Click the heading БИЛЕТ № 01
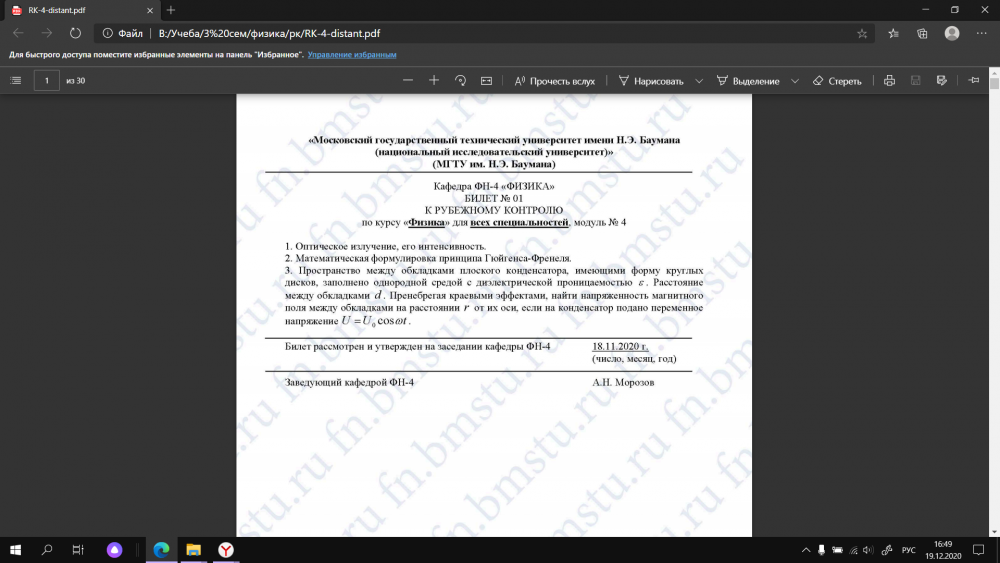 pyautogui.click(x=494, y=198)
